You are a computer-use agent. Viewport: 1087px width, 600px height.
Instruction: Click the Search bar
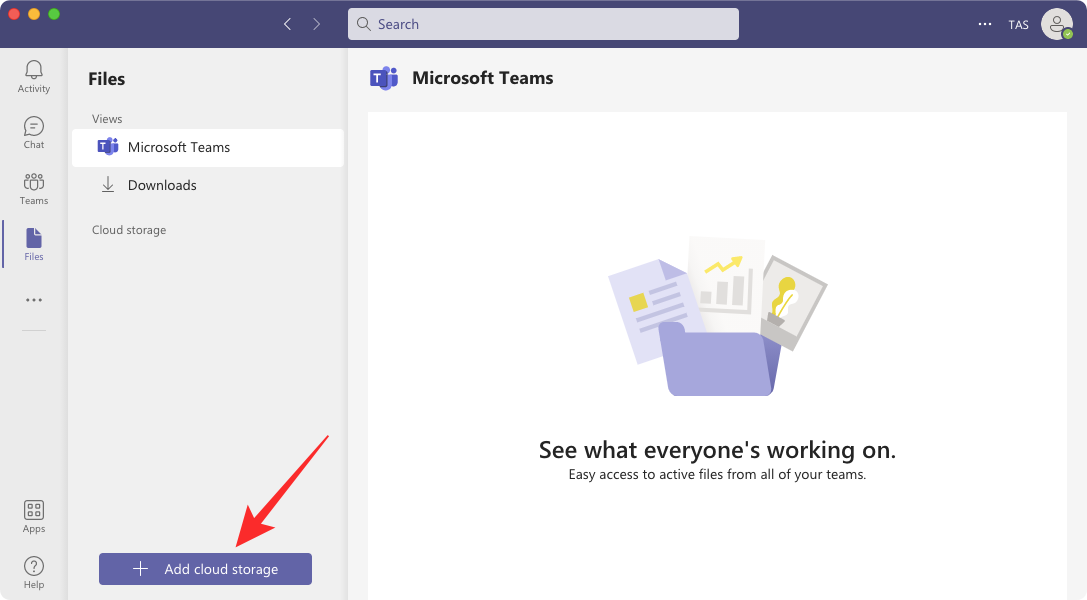pyautogui.click(x=543, y=23)
